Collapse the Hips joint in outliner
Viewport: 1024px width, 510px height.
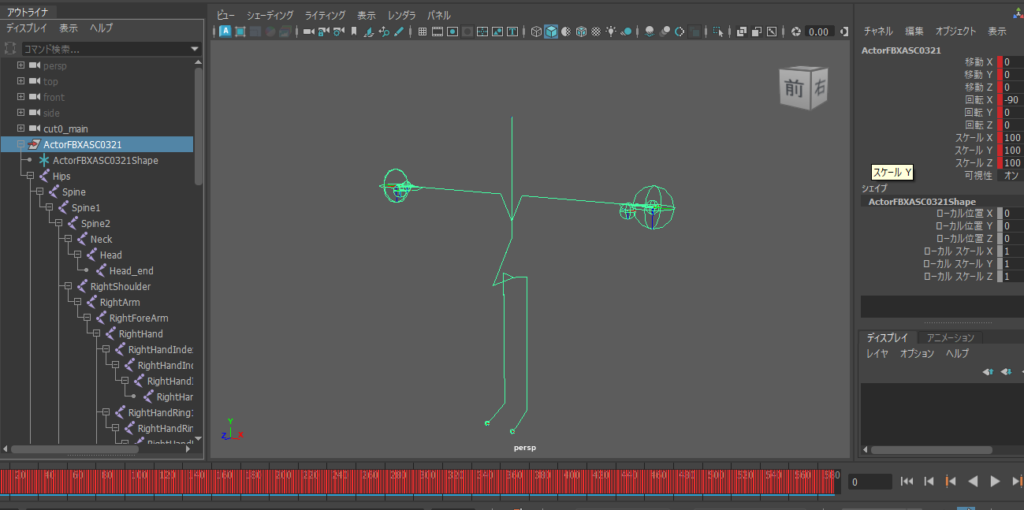pyautogui.click(x=30, y=176)
